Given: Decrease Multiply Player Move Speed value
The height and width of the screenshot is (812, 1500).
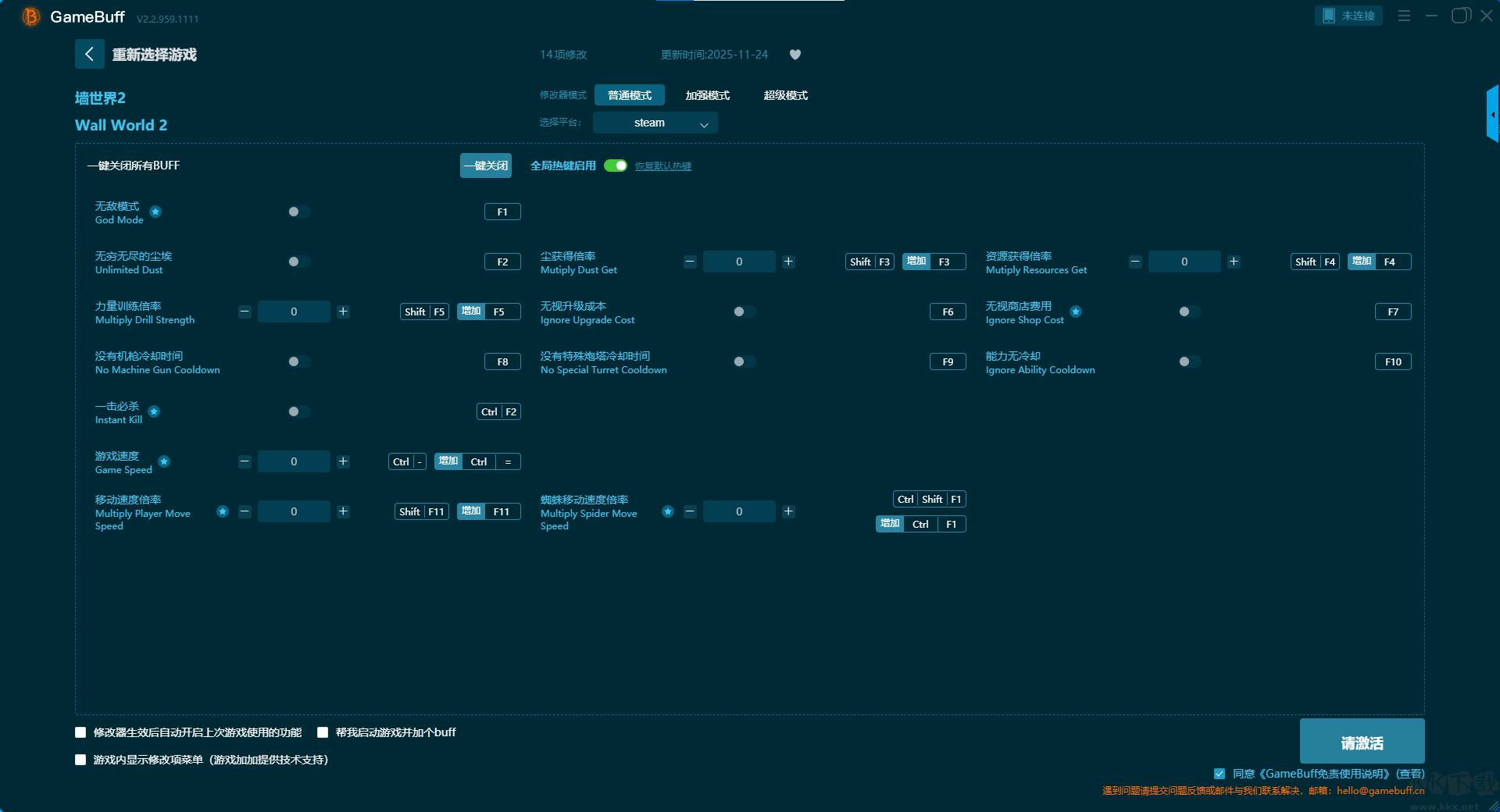Looking at the screenshot, I should point(245,511).
